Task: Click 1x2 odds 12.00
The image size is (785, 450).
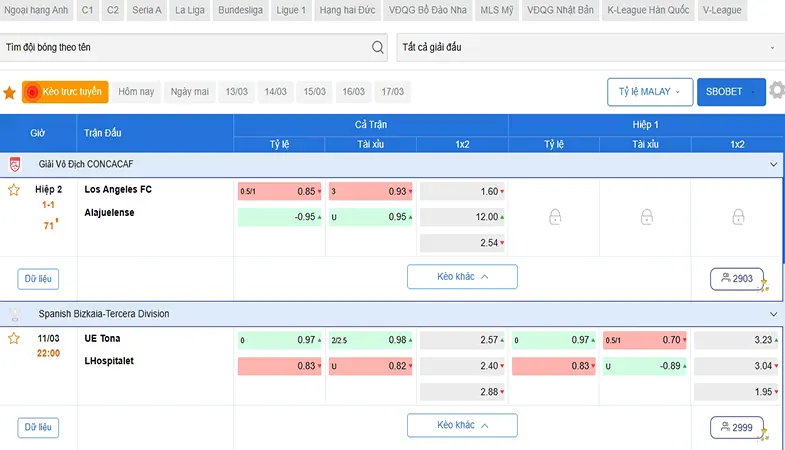Action: (462, 217)
